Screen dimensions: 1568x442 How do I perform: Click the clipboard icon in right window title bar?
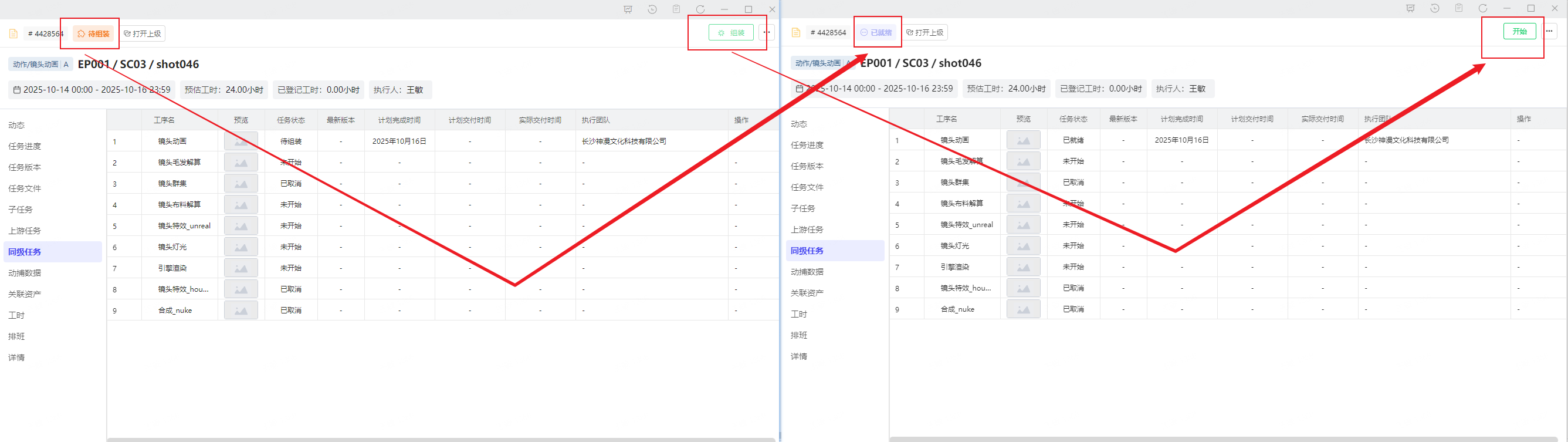pos(1458,9)
